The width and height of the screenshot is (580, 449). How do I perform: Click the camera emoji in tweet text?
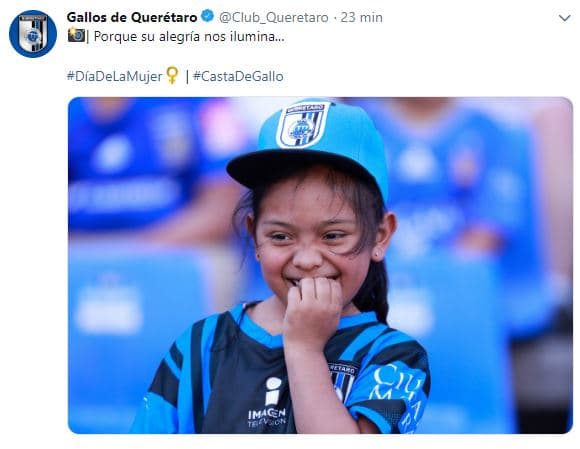click(77, 36)
